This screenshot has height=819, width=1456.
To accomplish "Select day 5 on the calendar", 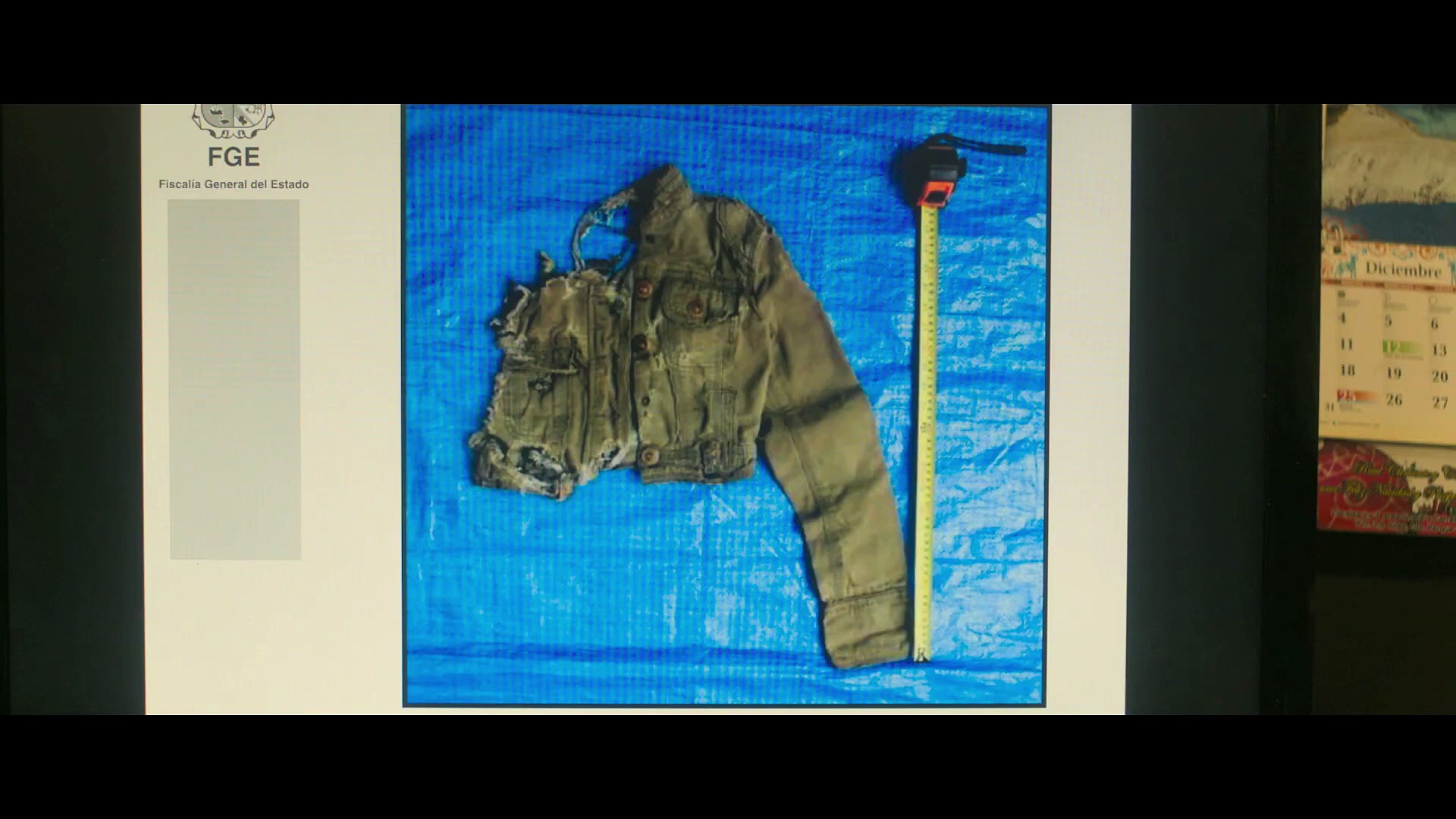I will (x=1389, y=321).
